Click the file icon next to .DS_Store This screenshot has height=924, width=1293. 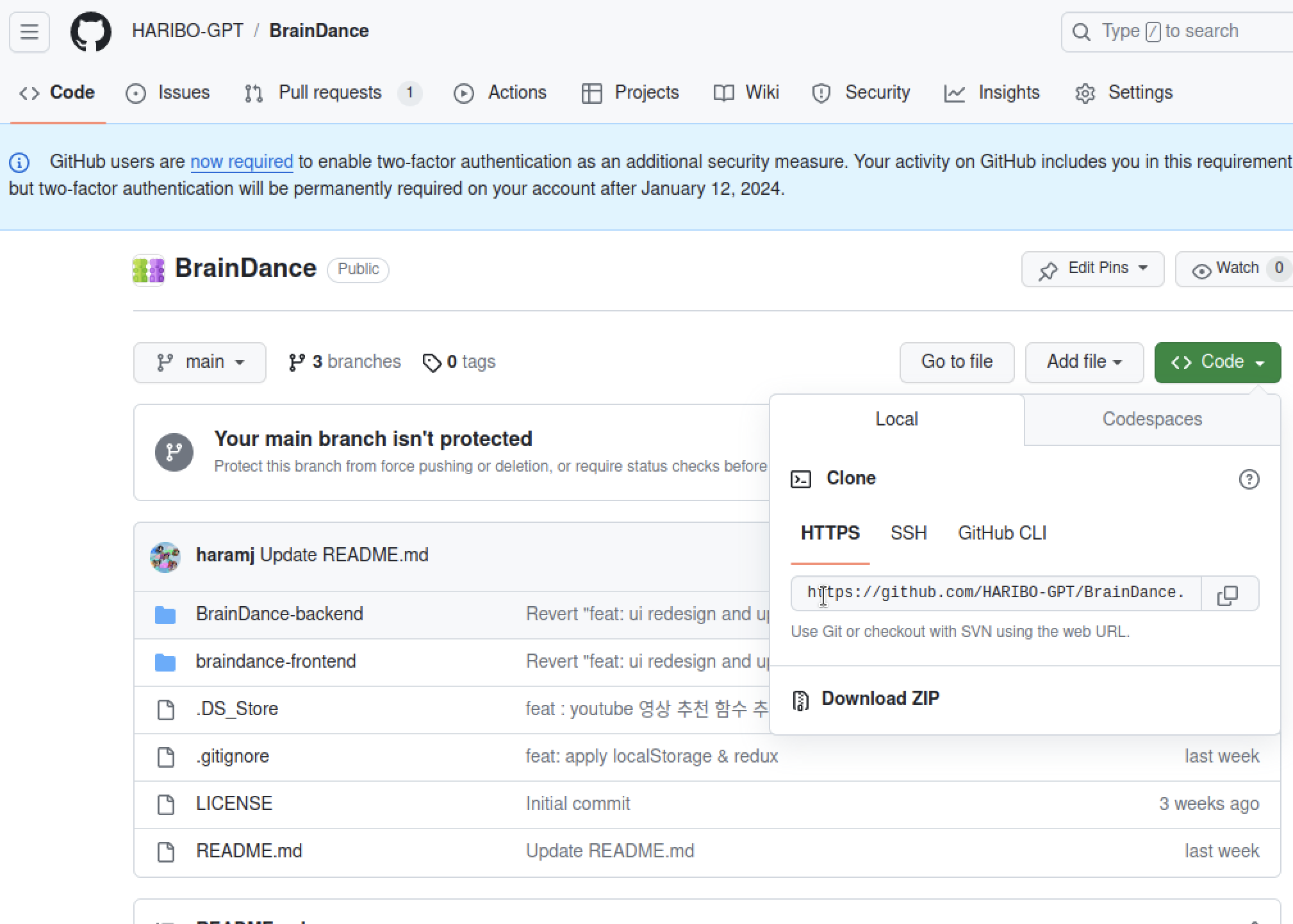pyautogui.click(x=166, y=709)
